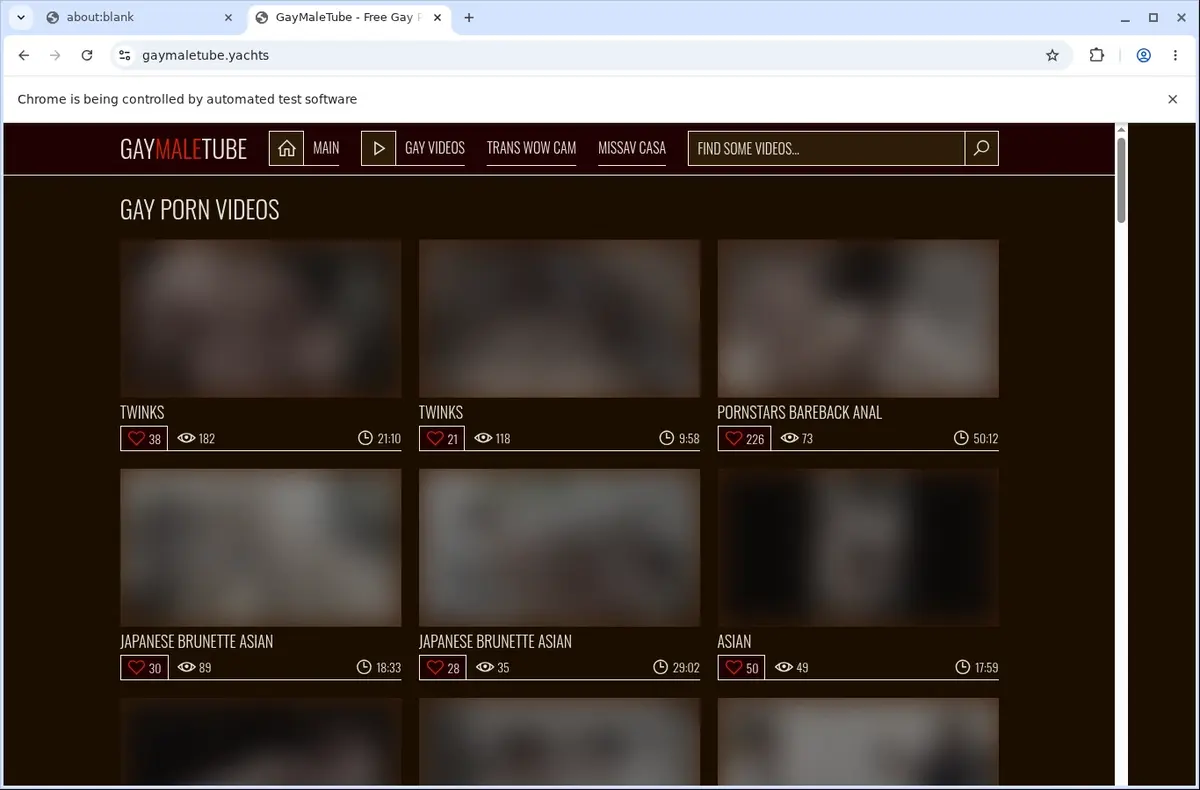
Task: Open the TRANS WOW CAM link
Action: (x=531, y=148)
